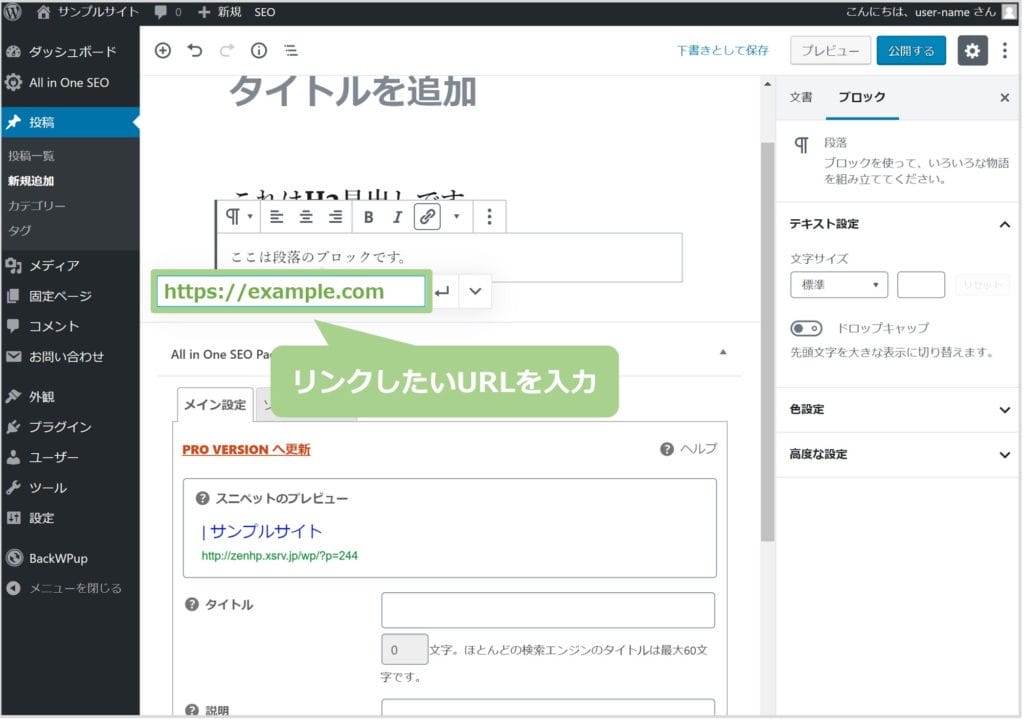Toggle the ドロップキャップ switch
Viewport: 1024px width, 720px height.
point(806,328)
